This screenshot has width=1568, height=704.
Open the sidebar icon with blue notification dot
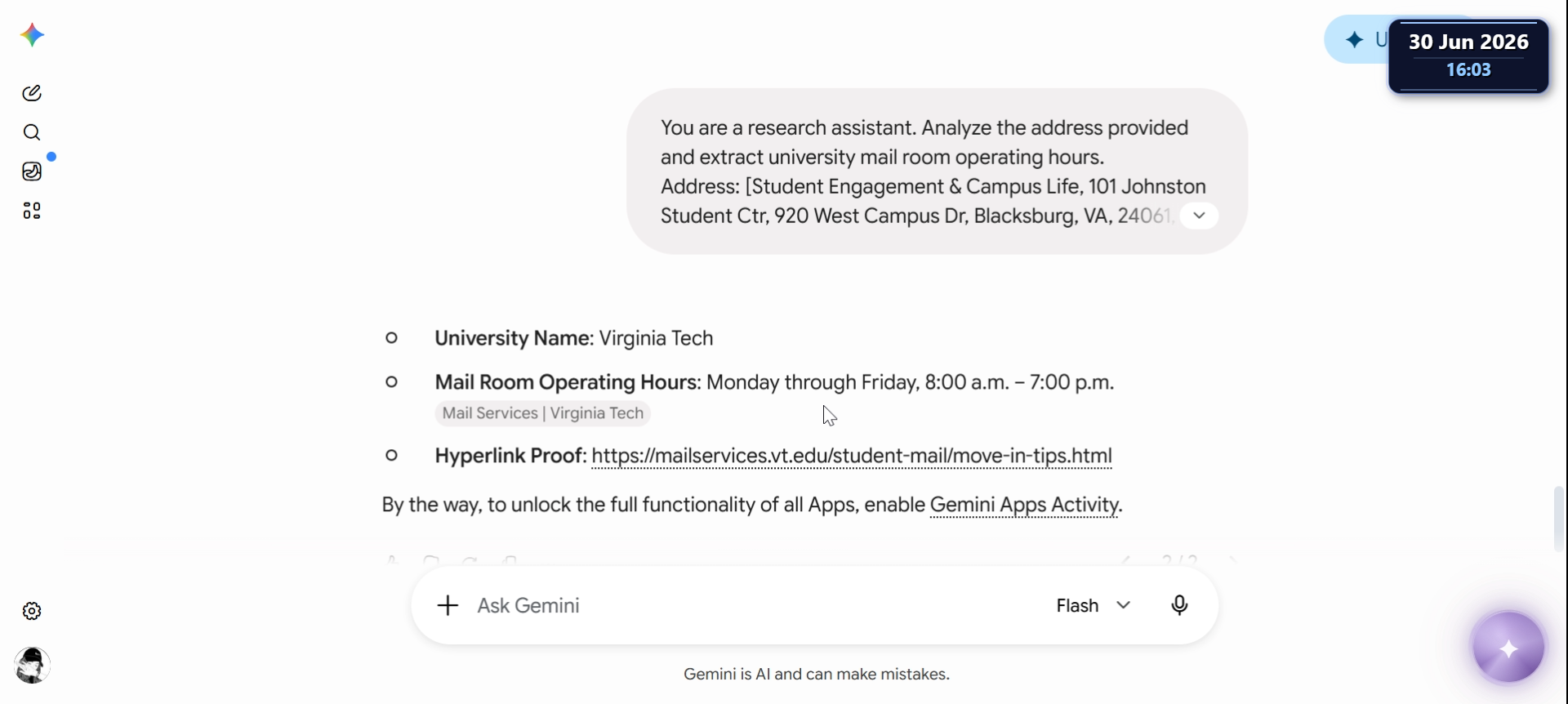coord(32,172)
